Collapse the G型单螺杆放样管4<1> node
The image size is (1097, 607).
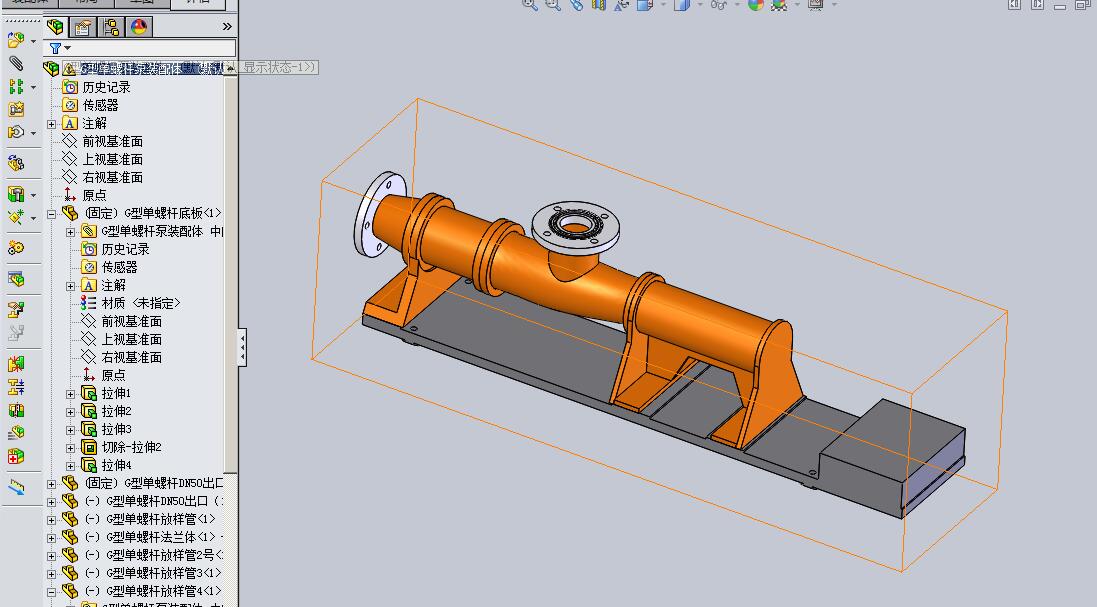(52, 592)
